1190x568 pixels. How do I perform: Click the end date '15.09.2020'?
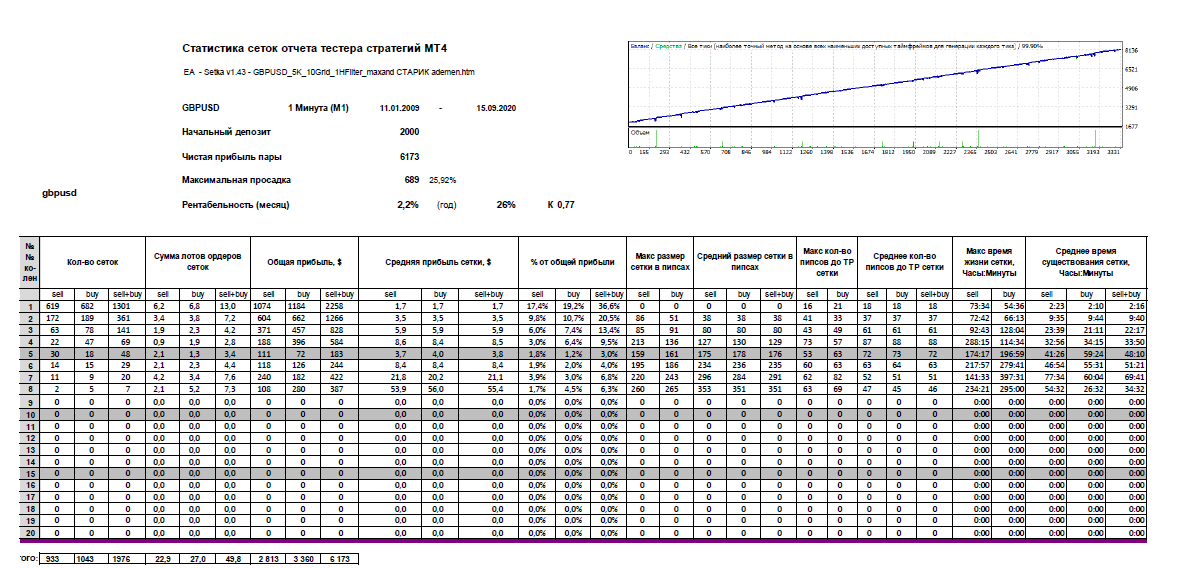[x=496, y=109]
